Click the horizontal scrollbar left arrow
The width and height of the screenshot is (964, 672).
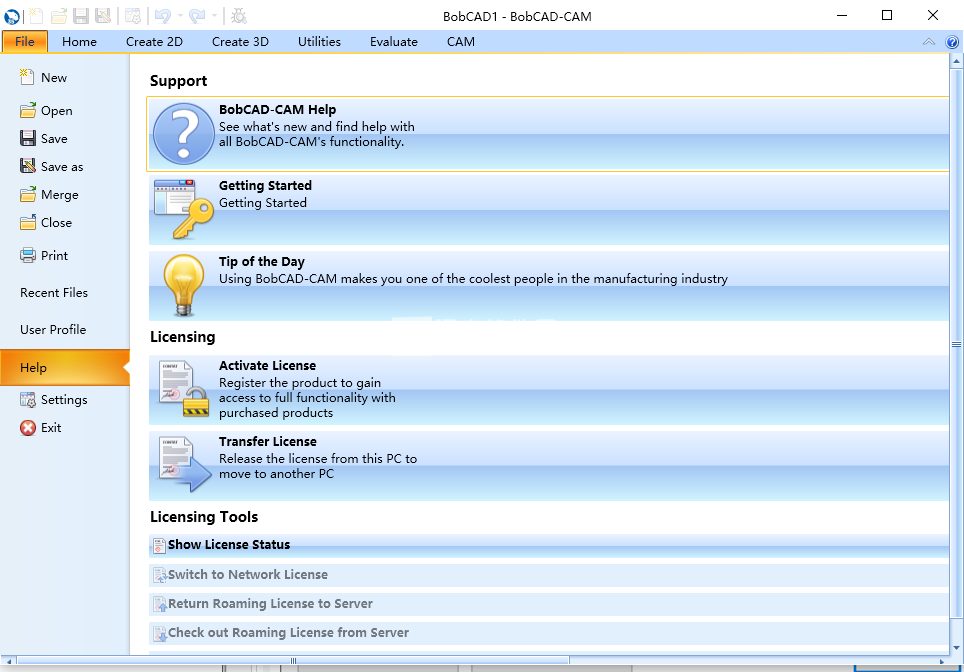pyautogui.click(x=8, y=662)
